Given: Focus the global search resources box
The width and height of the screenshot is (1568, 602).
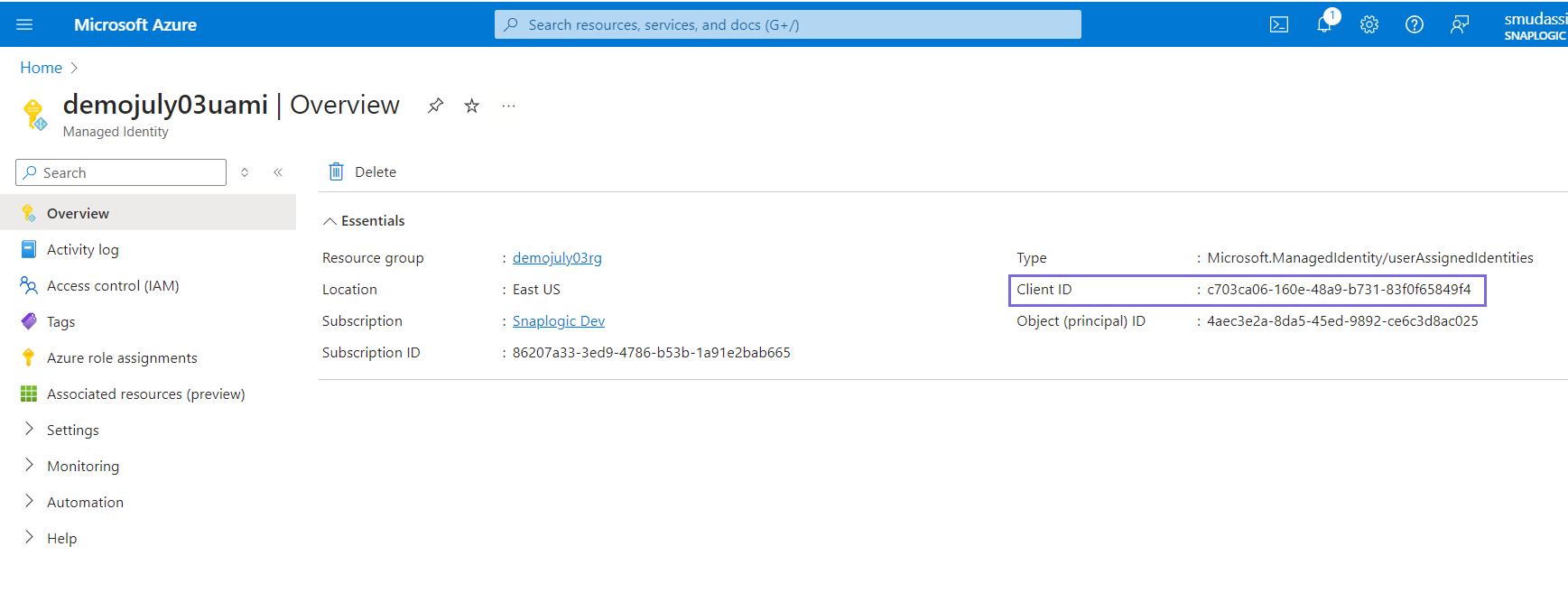Looking at the screenshot, I should point(787,24).
